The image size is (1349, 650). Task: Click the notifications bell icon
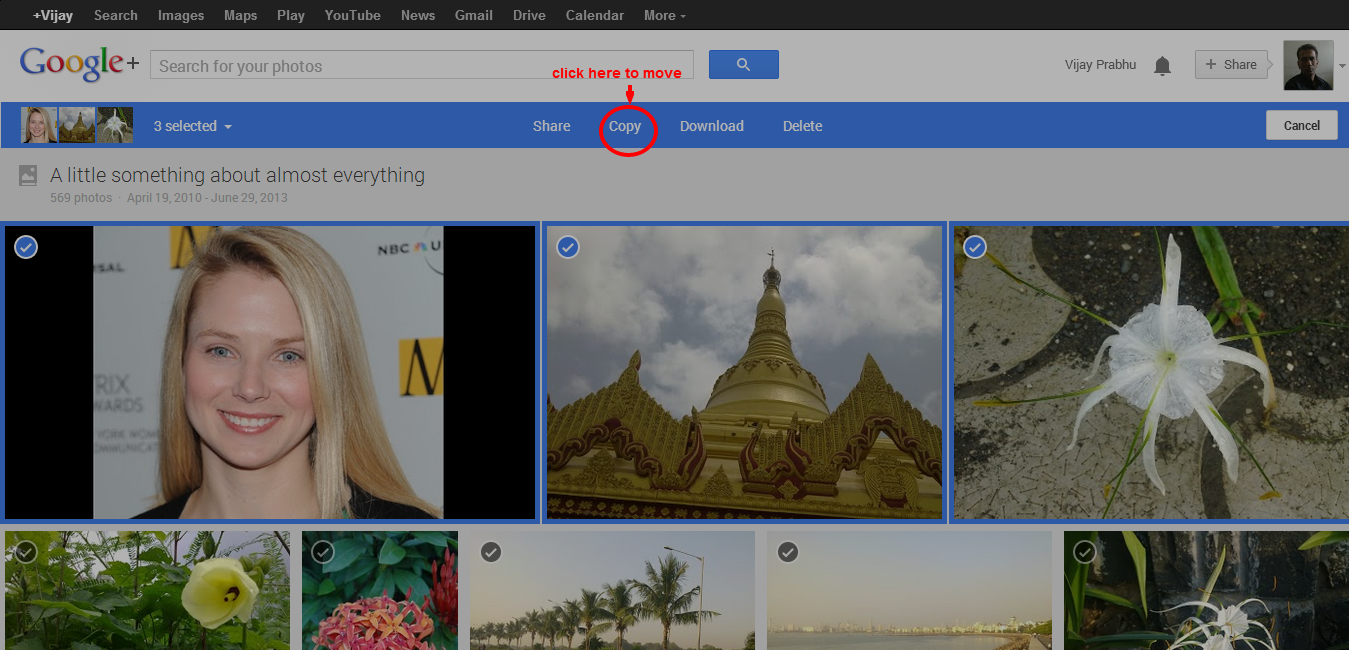click(1162, 64)
